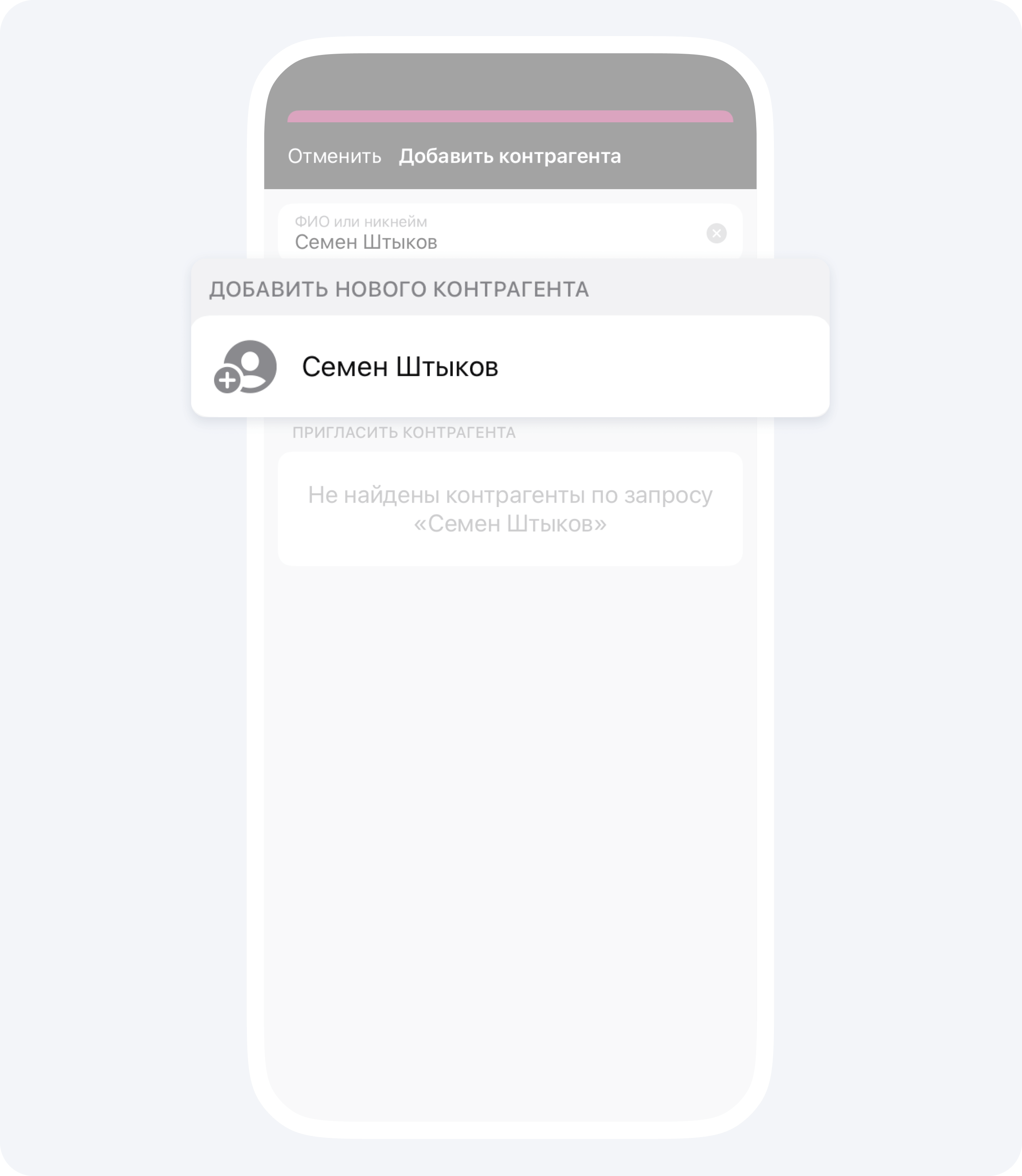
Task: Tap the pink sheet handle bar
Action: pos(510,116)
